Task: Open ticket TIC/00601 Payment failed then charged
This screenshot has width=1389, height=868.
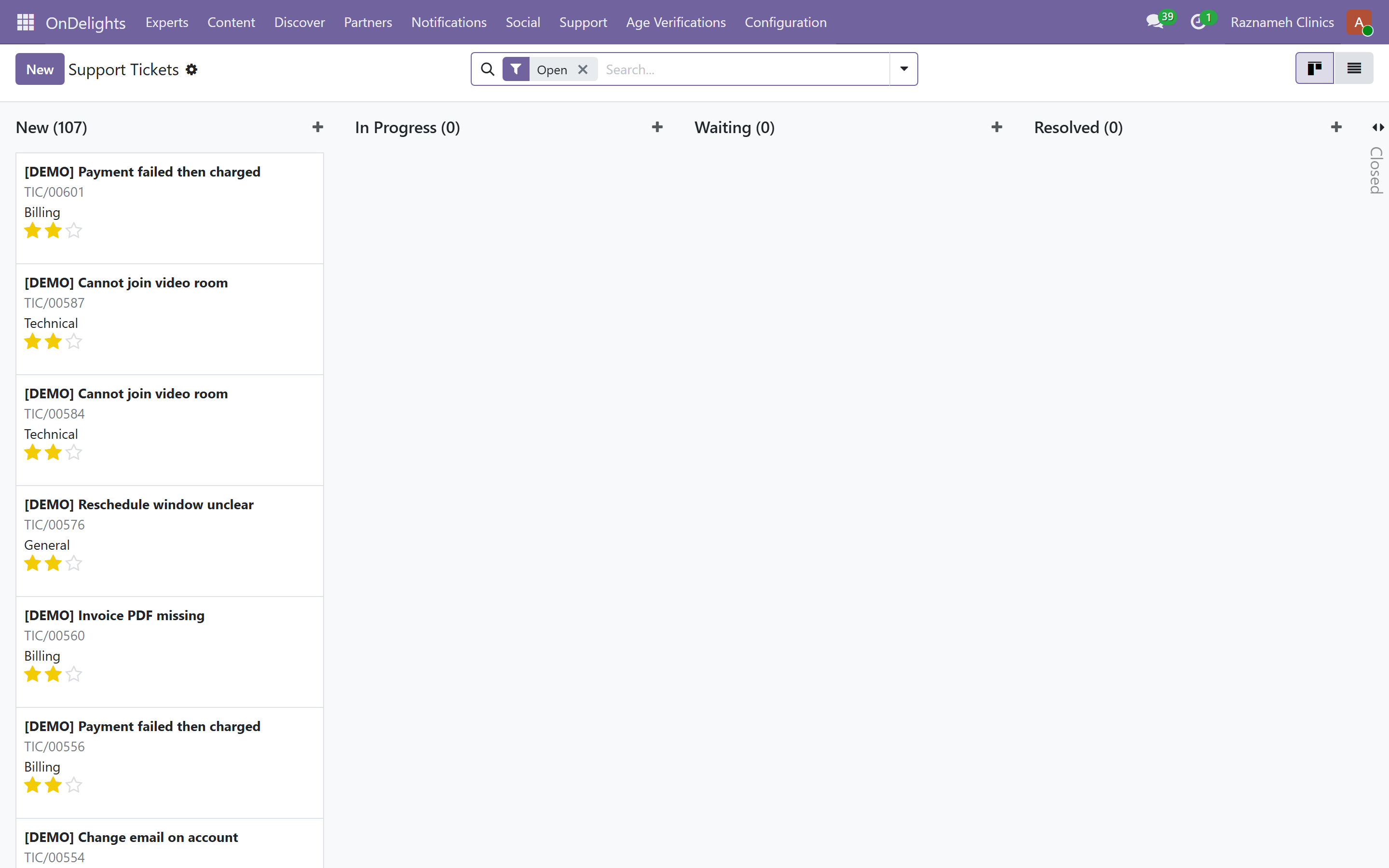Action: pyautogui.click(x=170, y=208)
